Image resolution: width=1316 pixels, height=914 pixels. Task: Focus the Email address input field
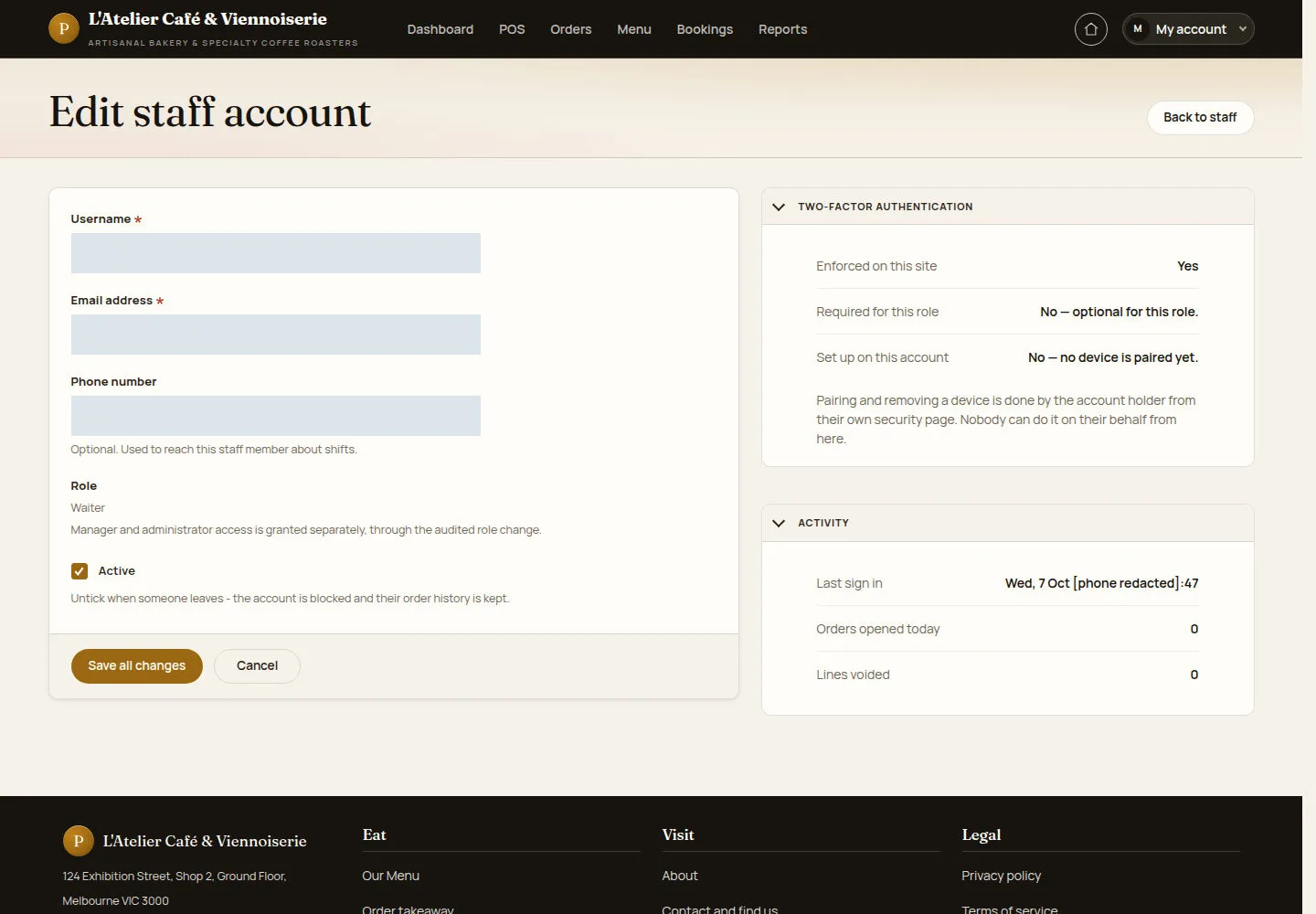point(276,335)
